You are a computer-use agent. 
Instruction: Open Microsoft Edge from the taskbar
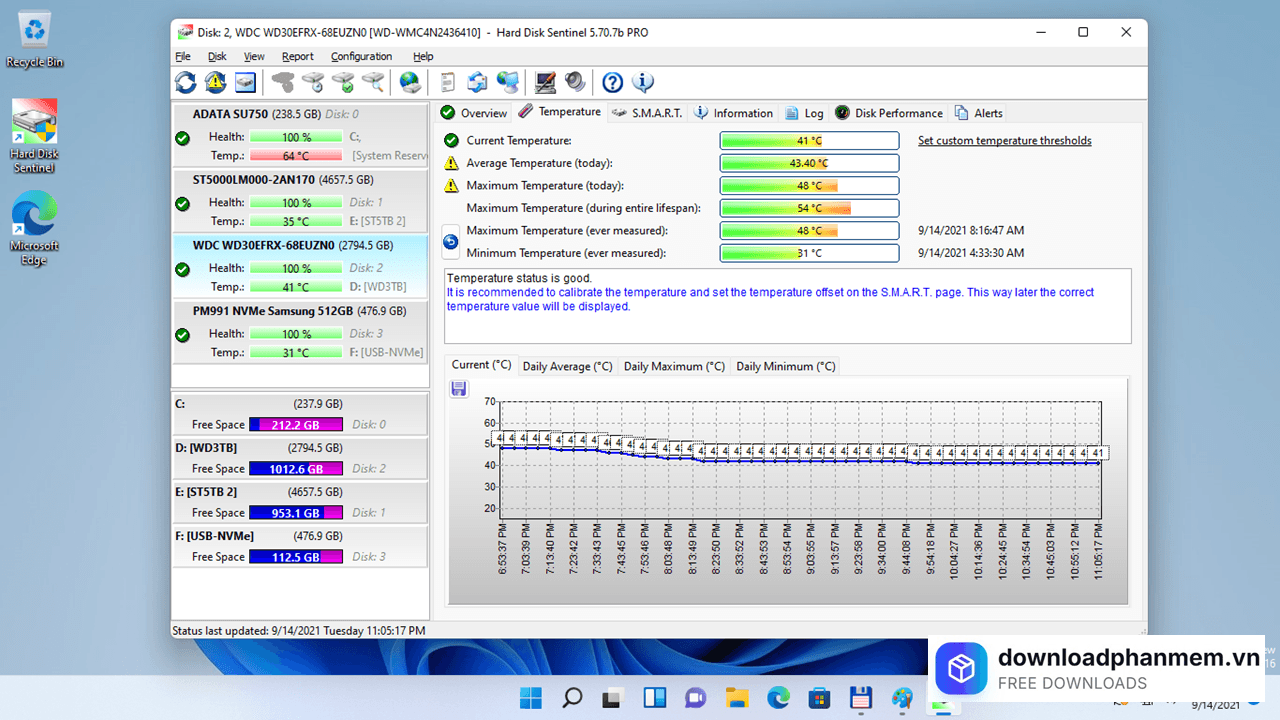click(777, 697)
